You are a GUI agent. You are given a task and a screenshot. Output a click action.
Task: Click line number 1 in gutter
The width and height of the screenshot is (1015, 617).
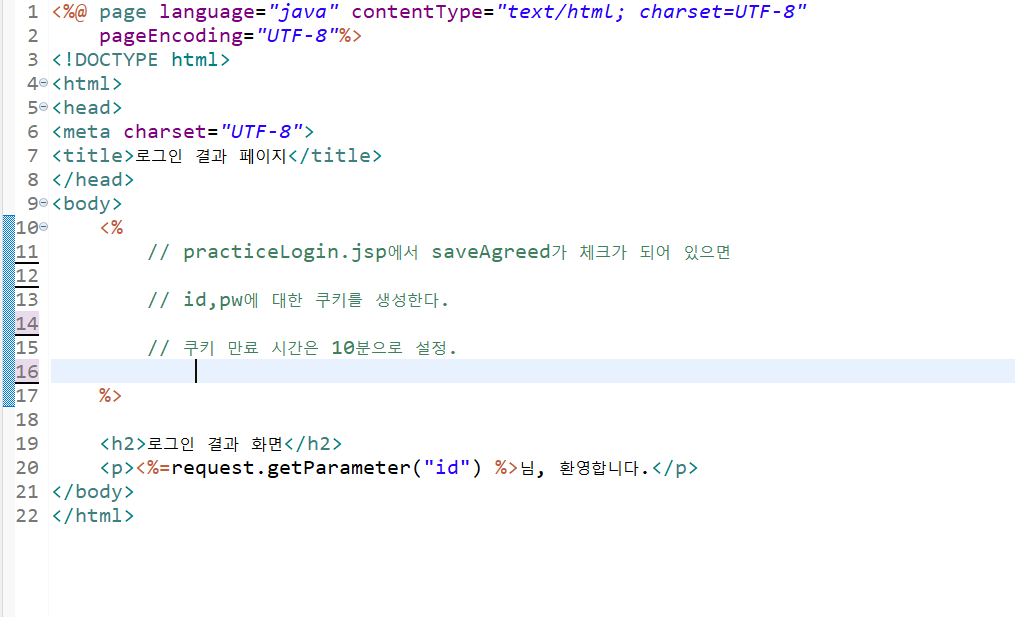(32, 12)
